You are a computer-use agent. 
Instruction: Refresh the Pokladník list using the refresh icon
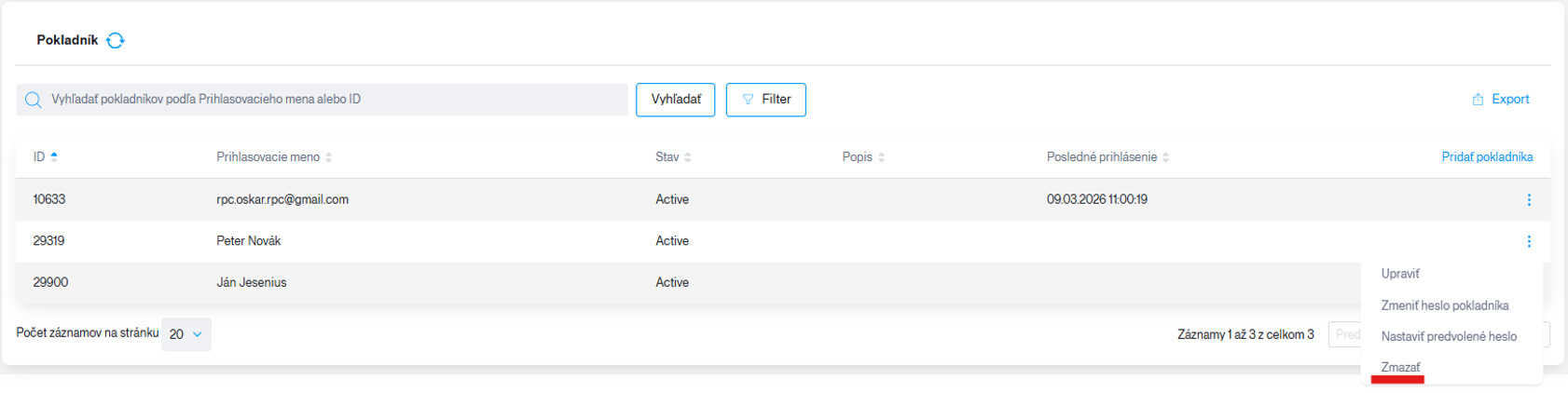tap(116, 40)
